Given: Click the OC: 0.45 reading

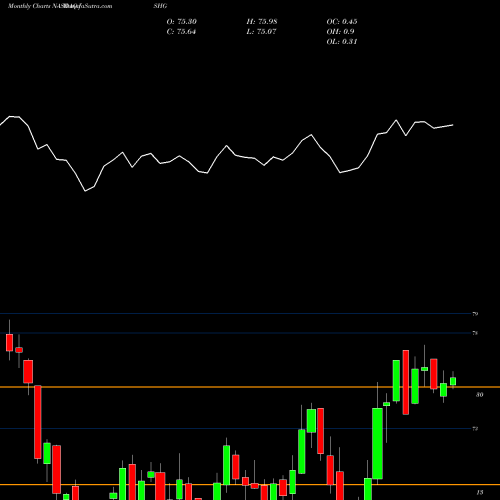Looking at the screenshot, I should (x=342, y=22).
